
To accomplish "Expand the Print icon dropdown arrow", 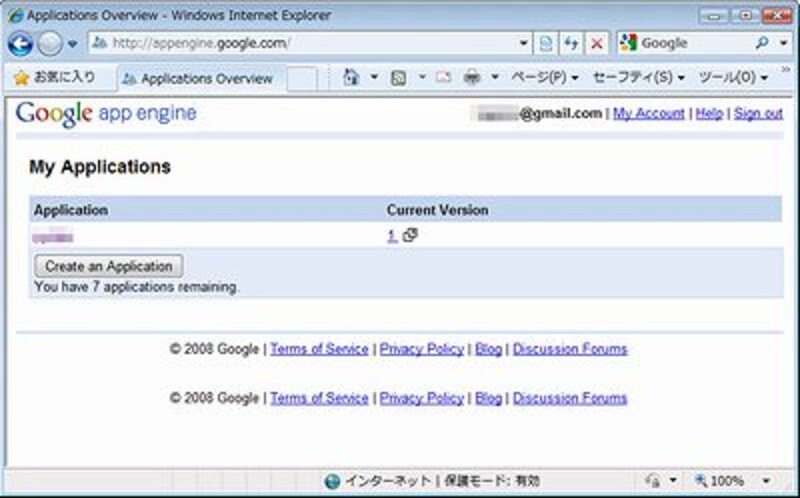I will [494, 78].
